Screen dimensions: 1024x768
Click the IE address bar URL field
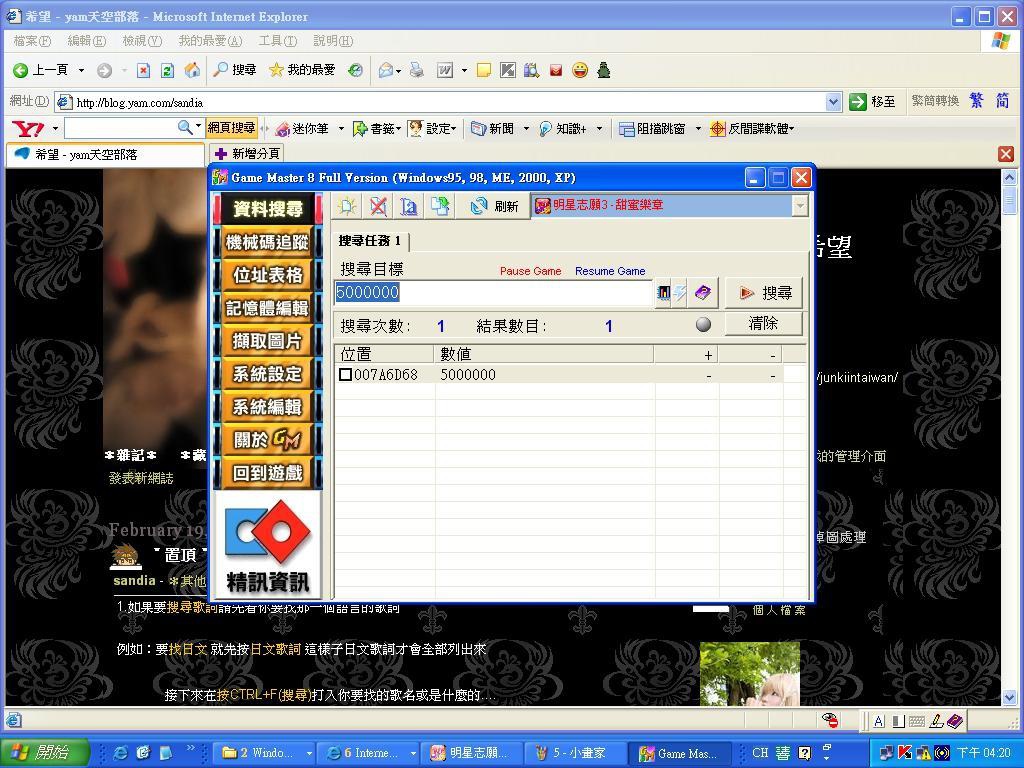pyautogui.click(x=440, y=103)
